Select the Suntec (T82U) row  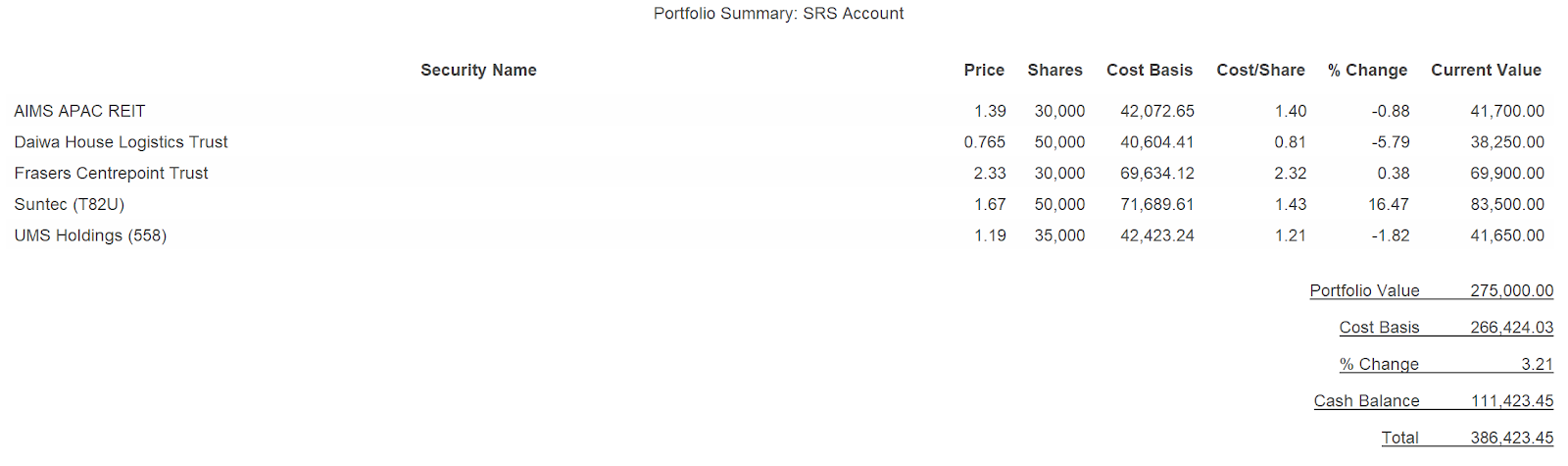coord(69,204)
